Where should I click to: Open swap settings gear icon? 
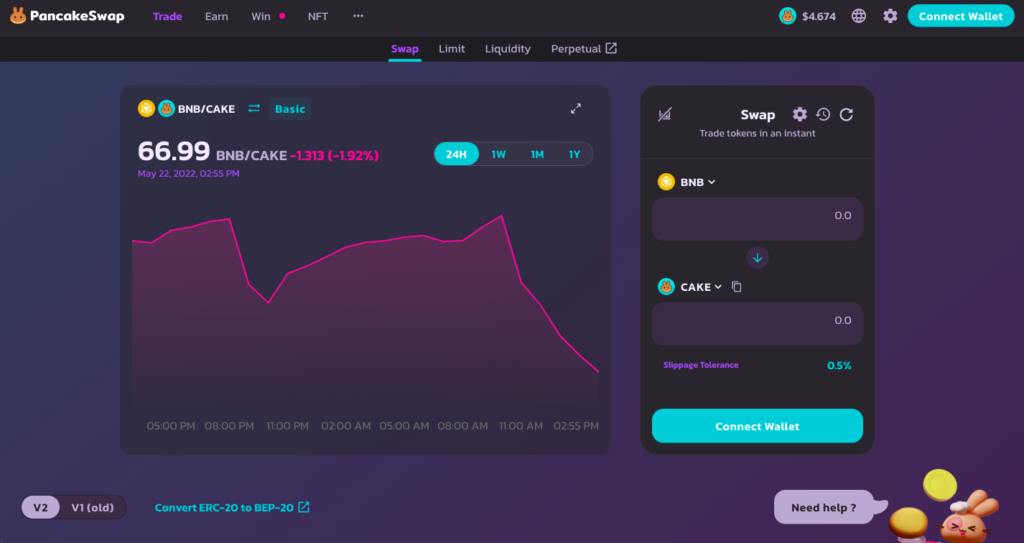[x=799, y=114]
